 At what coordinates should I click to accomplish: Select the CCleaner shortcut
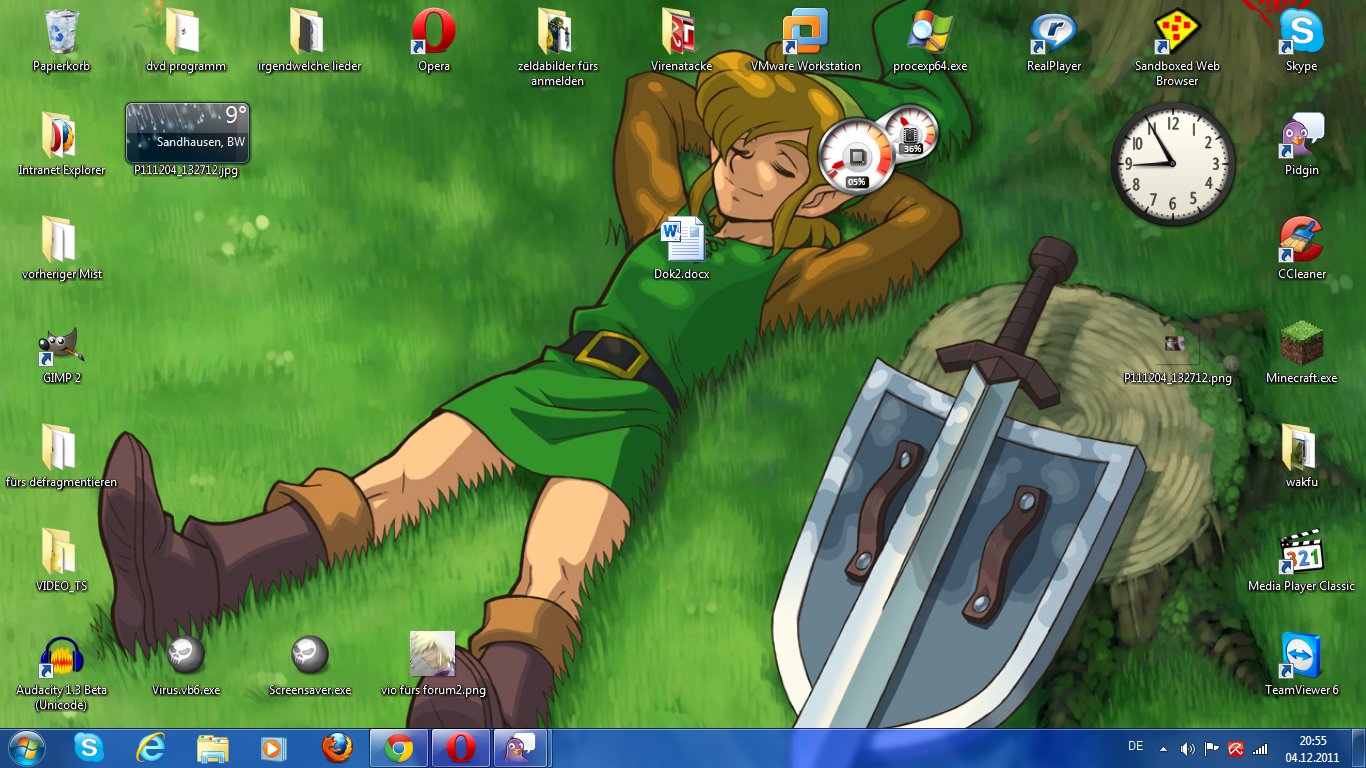point(1301,241)
